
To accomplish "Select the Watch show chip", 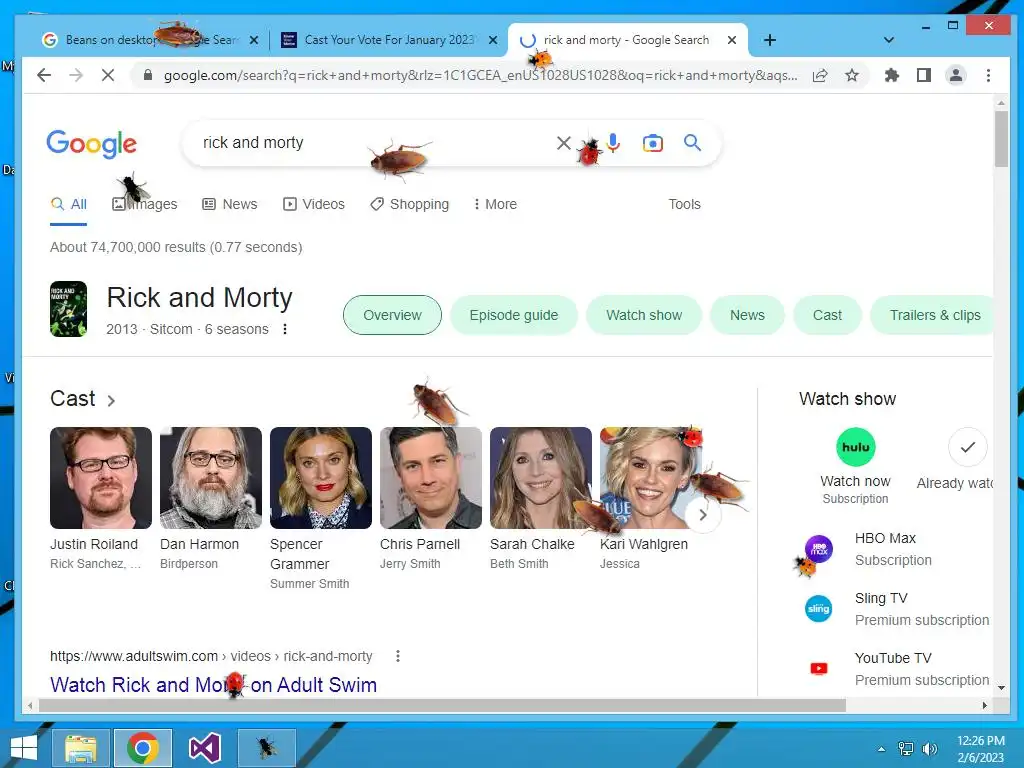I will 644,315.
